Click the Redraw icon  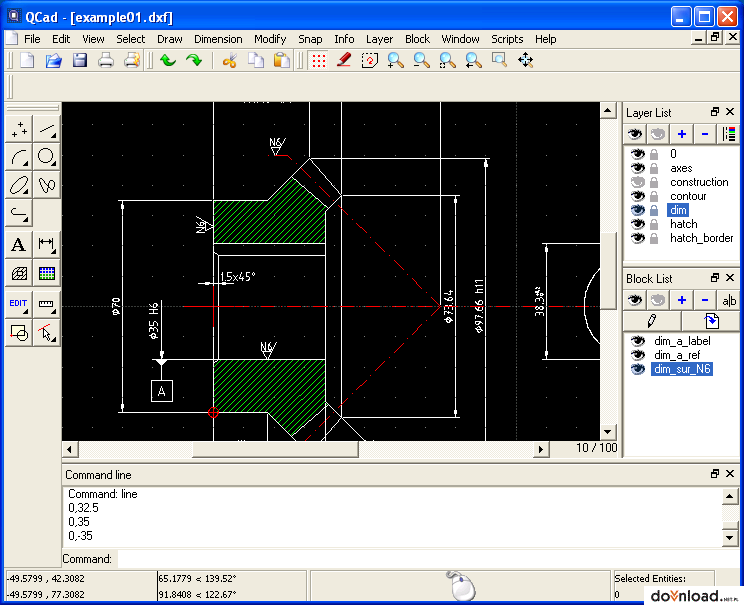370,60
